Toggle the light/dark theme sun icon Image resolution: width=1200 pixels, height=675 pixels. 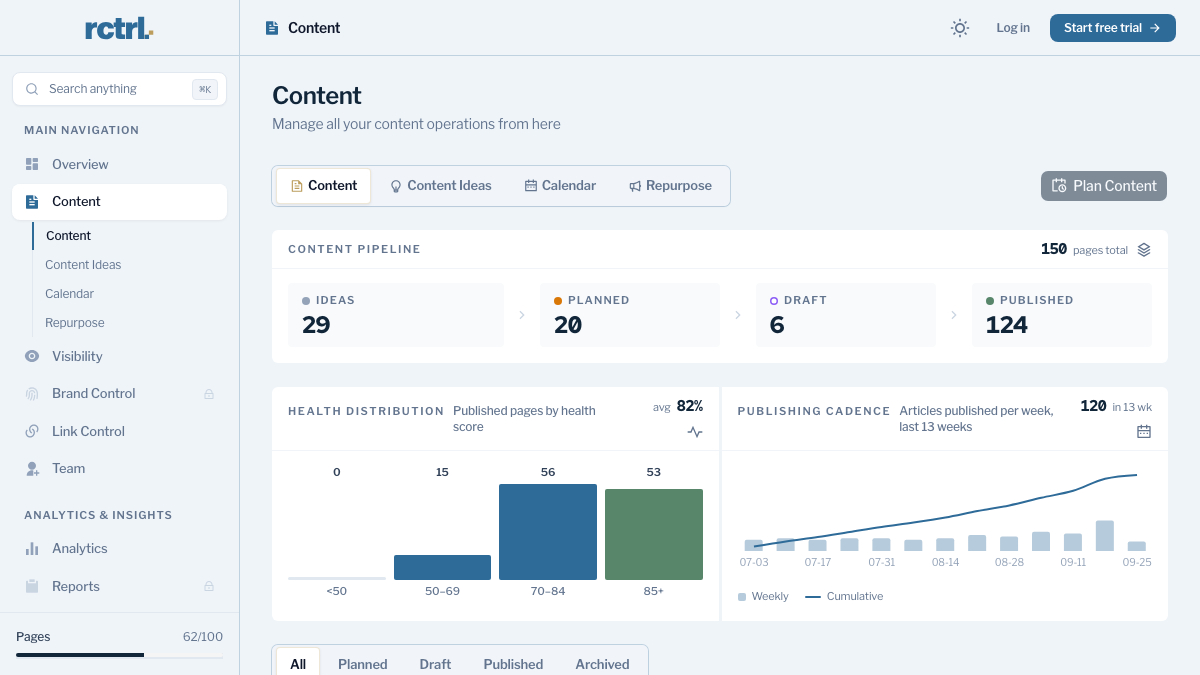click(x=960, y=28)
